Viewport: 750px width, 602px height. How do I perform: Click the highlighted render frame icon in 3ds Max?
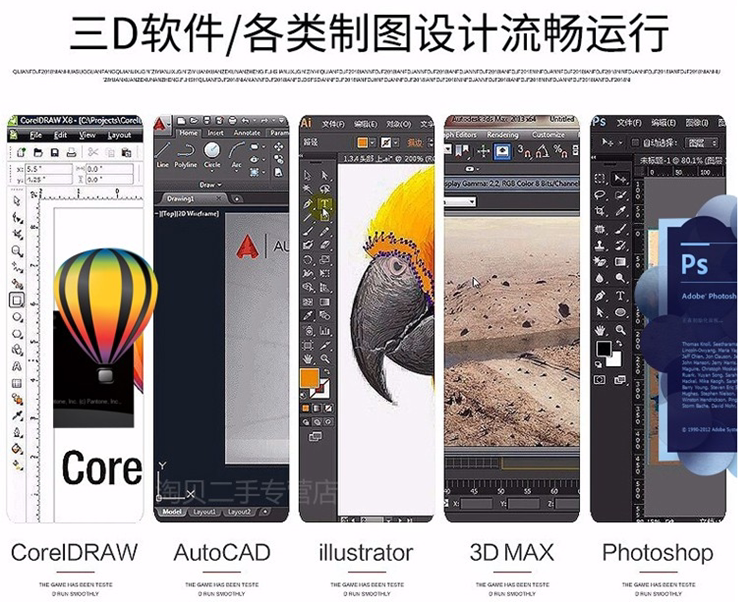(x=502, y=152)
